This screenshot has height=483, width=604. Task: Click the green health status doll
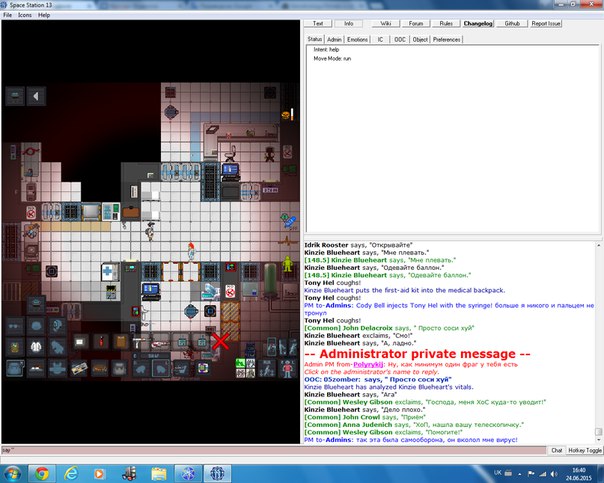pos(287,264)
